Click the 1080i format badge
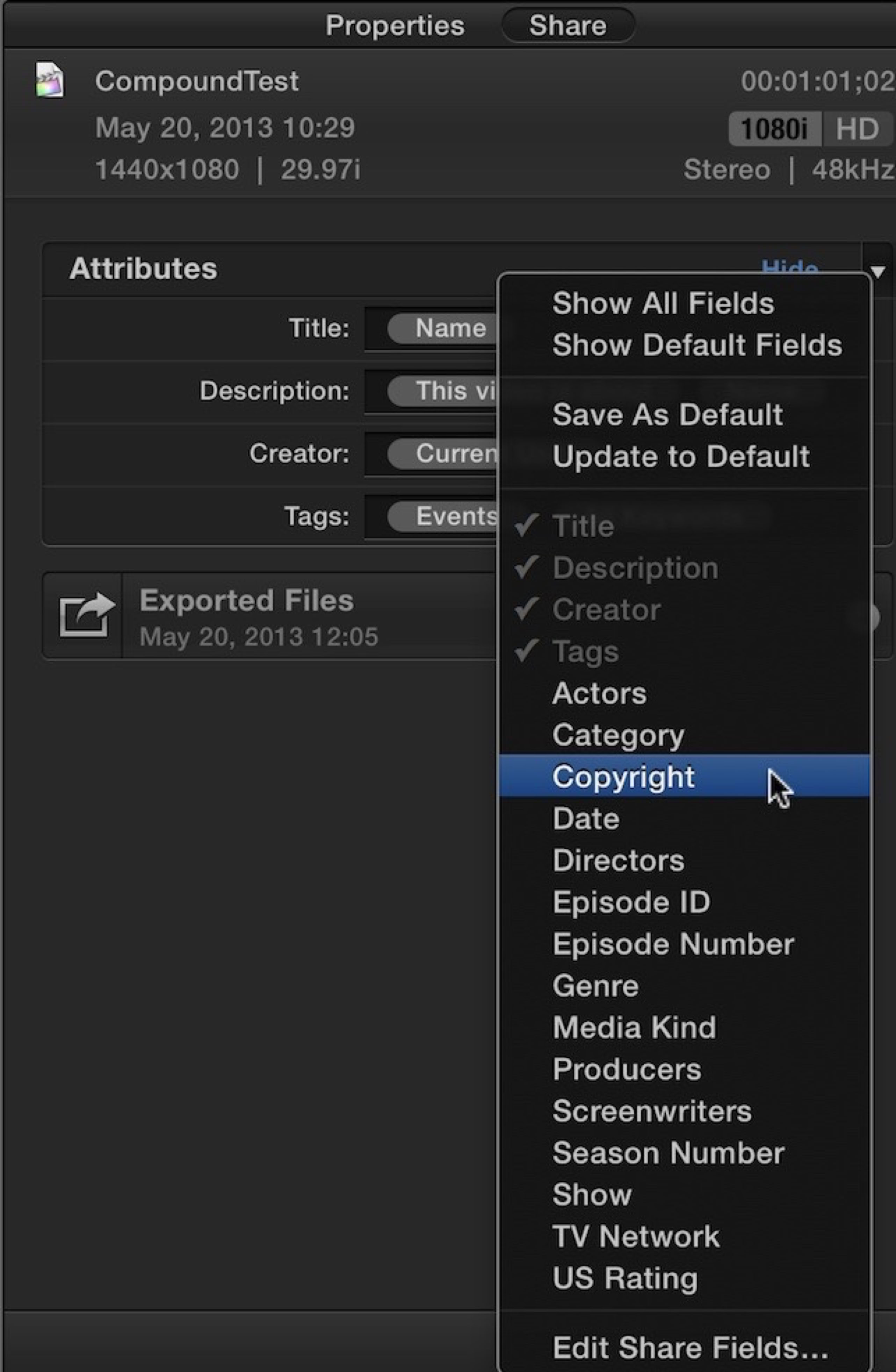Image resolution: width=896 pixels, height=1372 pixels. [x=773, y=129]
